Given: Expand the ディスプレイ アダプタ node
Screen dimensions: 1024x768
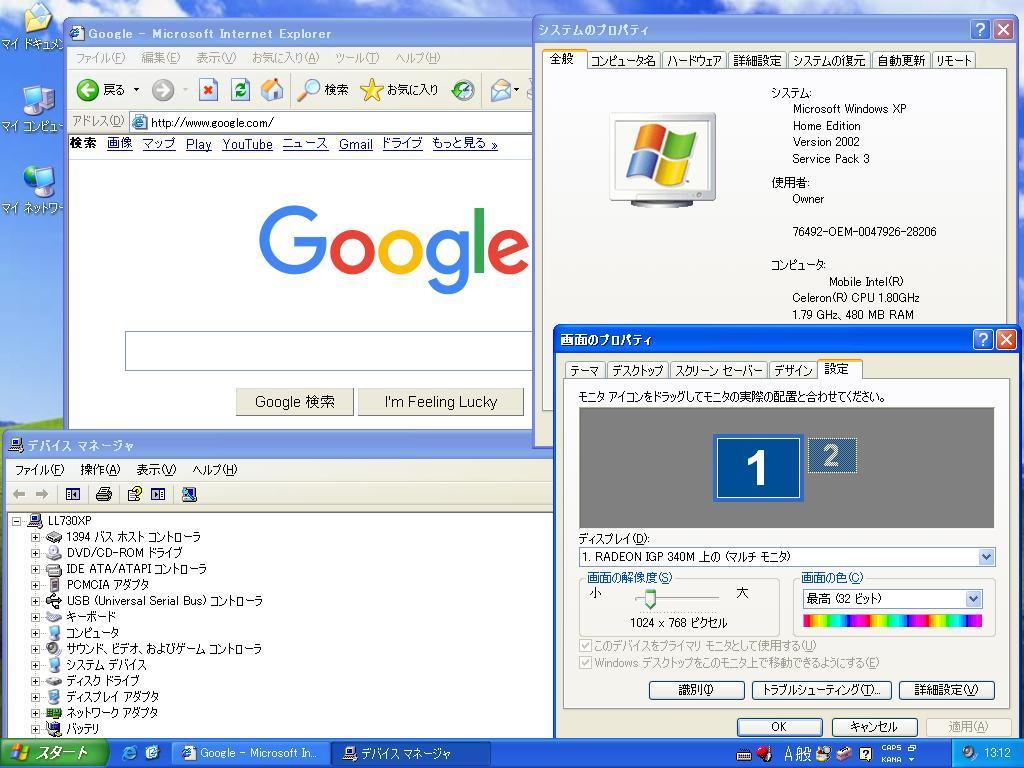Looking at the screenshot, I should (x=35, y=697).
